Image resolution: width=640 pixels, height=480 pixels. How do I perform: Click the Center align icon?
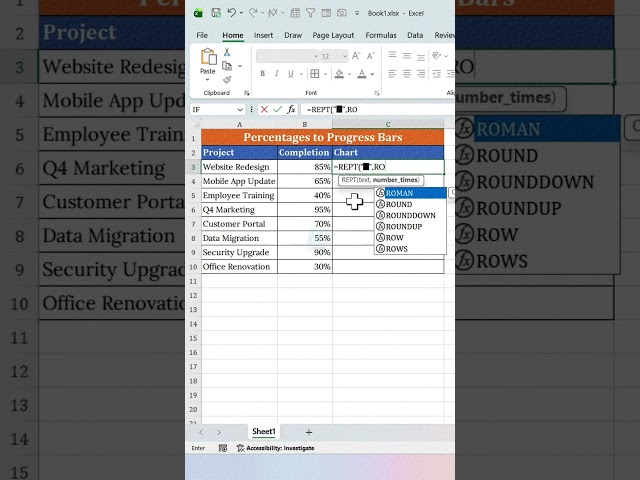(407, 73)
